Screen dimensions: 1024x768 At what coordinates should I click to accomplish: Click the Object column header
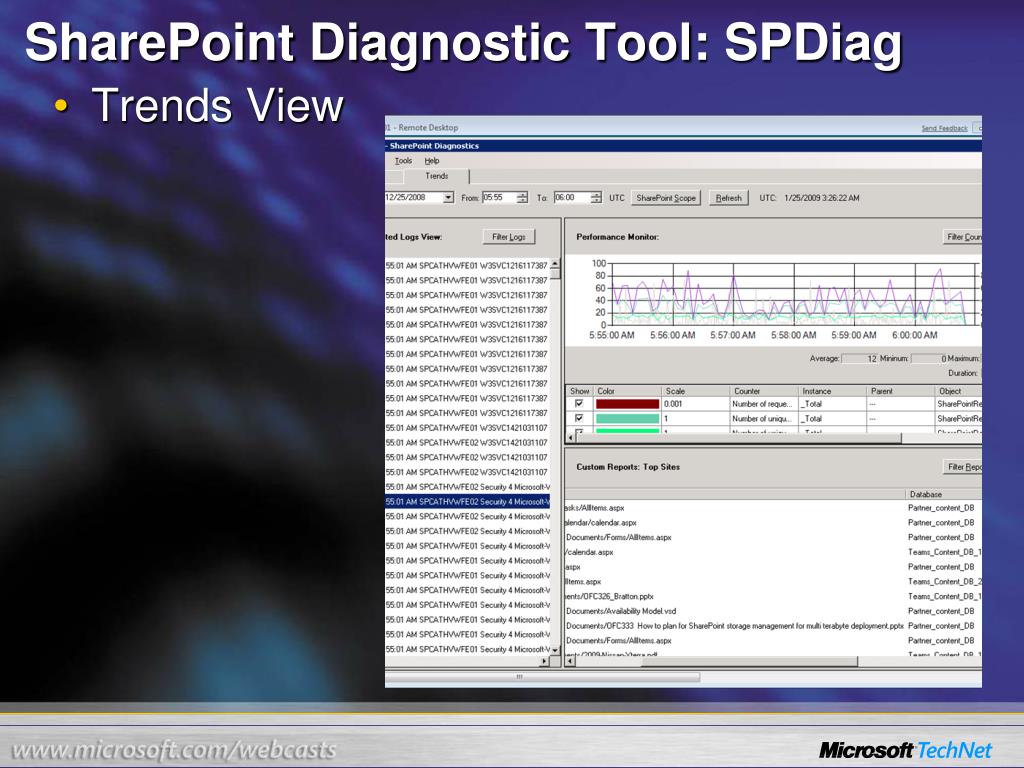coord(959,391)
